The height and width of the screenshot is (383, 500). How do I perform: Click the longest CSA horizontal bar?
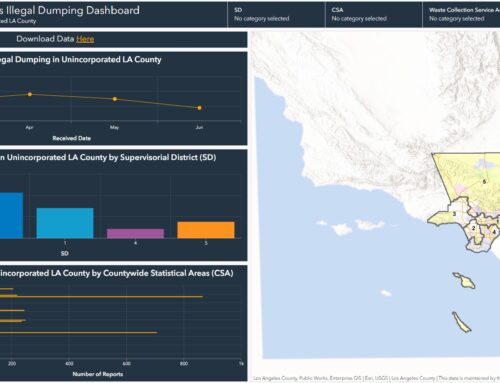pos(101,296)
